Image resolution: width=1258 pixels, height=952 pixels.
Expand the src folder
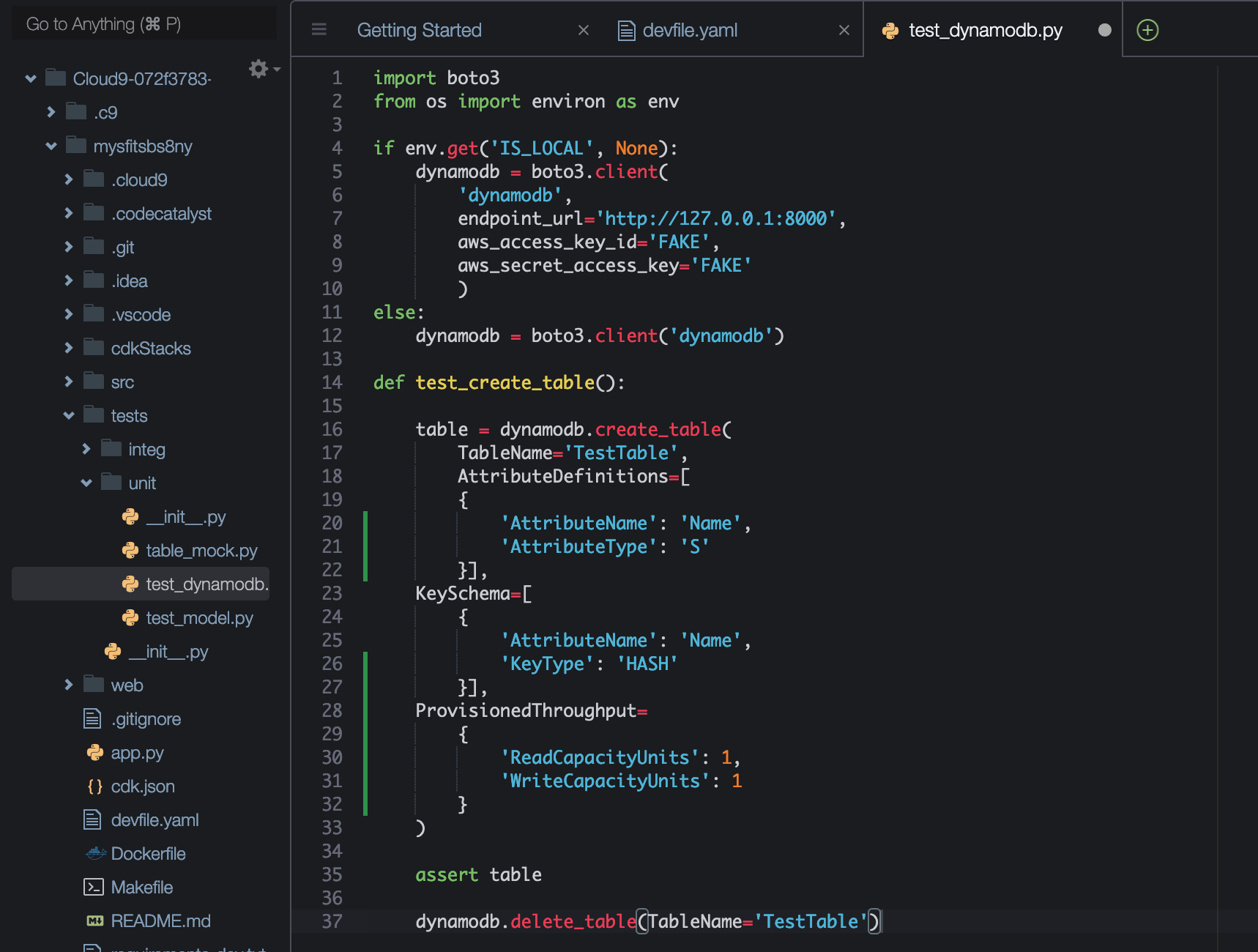68,382
